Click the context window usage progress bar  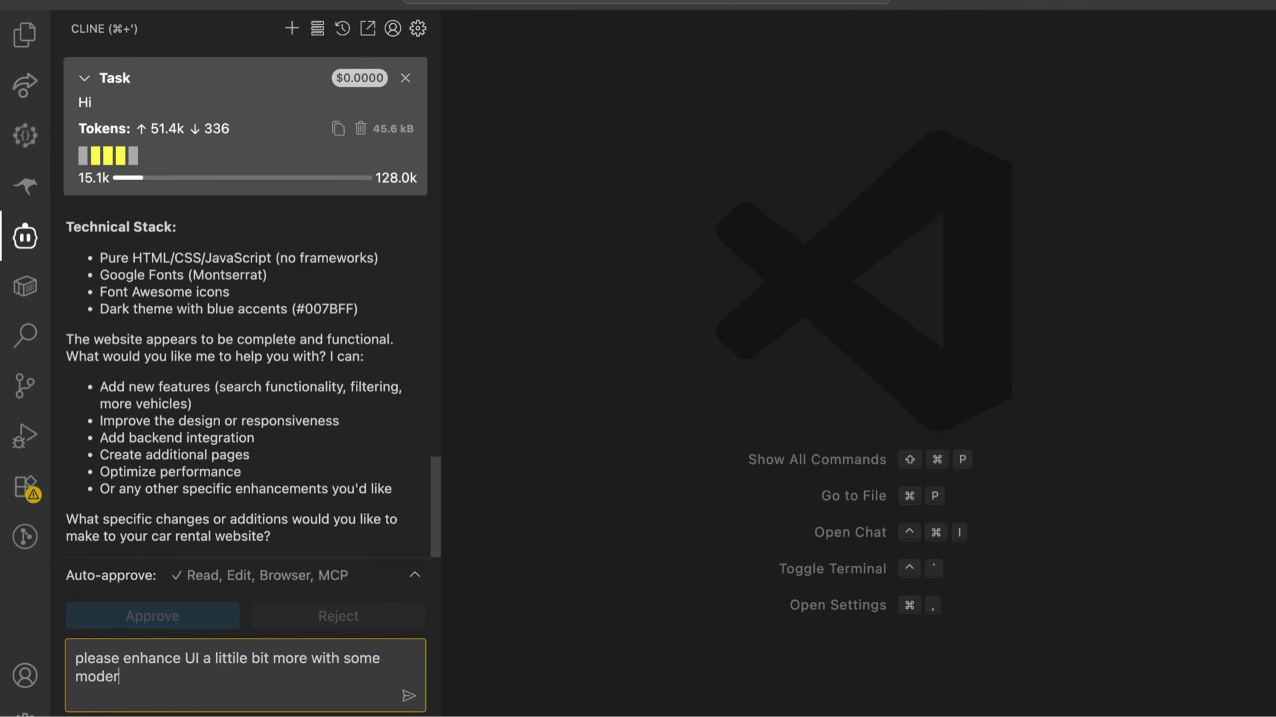[x=242, y=177]
